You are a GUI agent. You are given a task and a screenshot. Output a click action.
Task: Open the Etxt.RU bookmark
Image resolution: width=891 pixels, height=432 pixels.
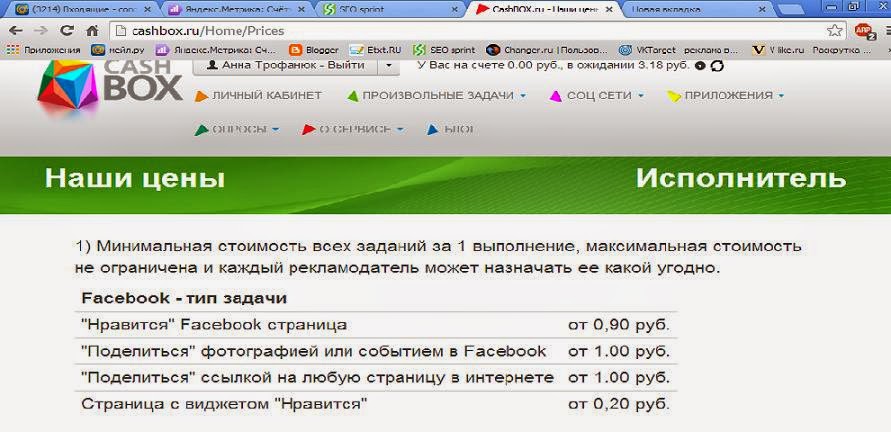click(375, 50)
